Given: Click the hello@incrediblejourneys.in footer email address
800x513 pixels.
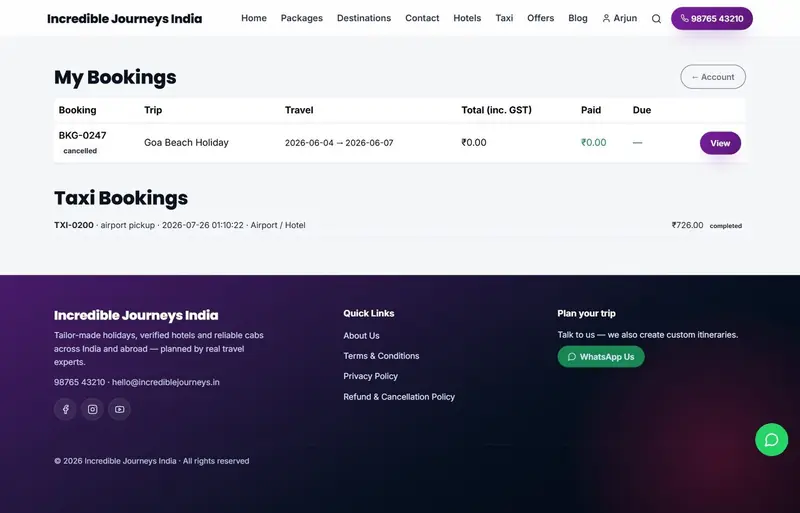Looking at the screenshot, I should (x=166, y=382).
